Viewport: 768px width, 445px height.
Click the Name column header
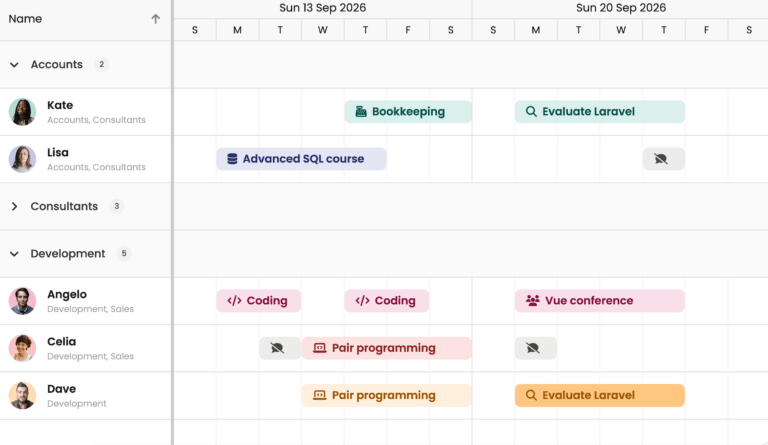(x=26, y=19)
